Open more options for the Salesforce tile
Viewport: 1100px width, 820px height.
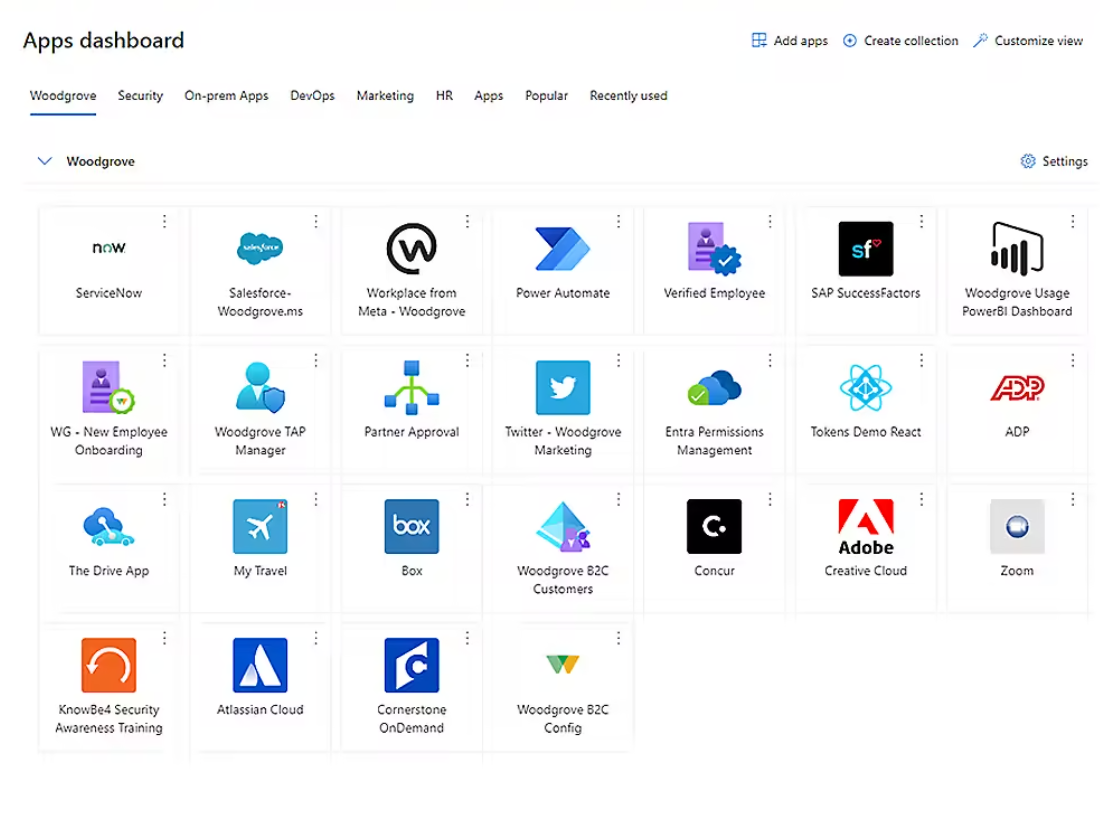[x=316, y=222]
